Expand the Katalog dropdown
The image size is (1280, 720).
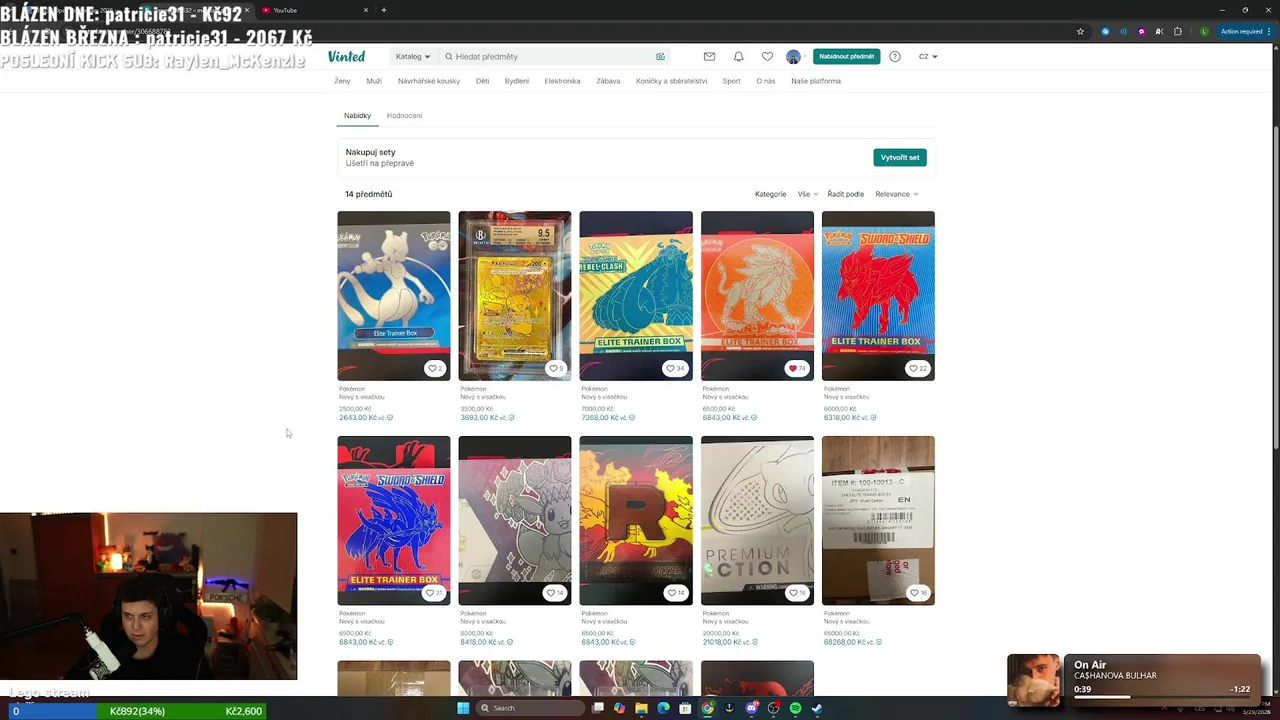tap(412, 57)
